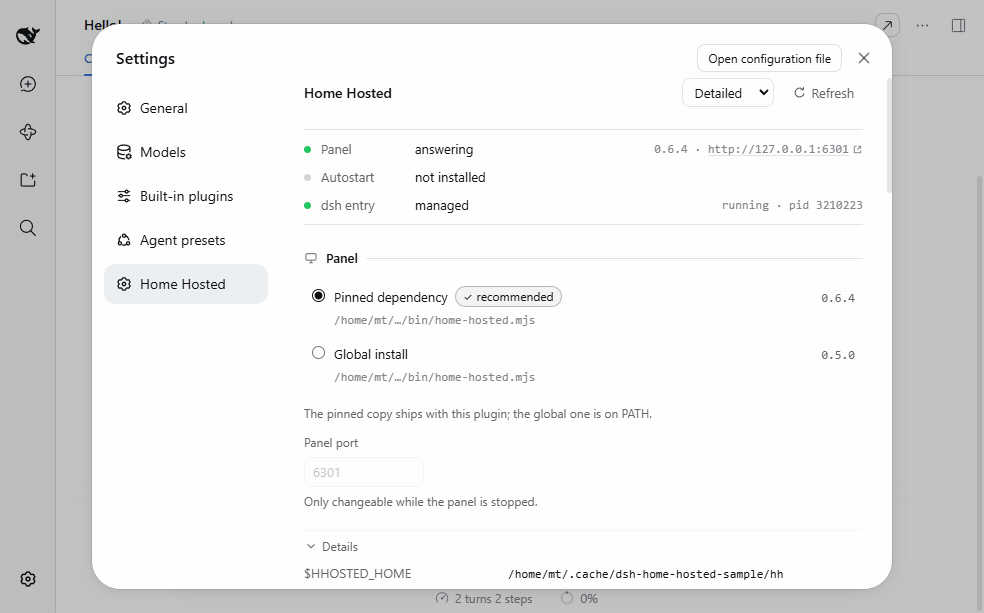Screen dimensions: 984x613
Task: Click Open configuration file button
Action: (x=769, y=58)
